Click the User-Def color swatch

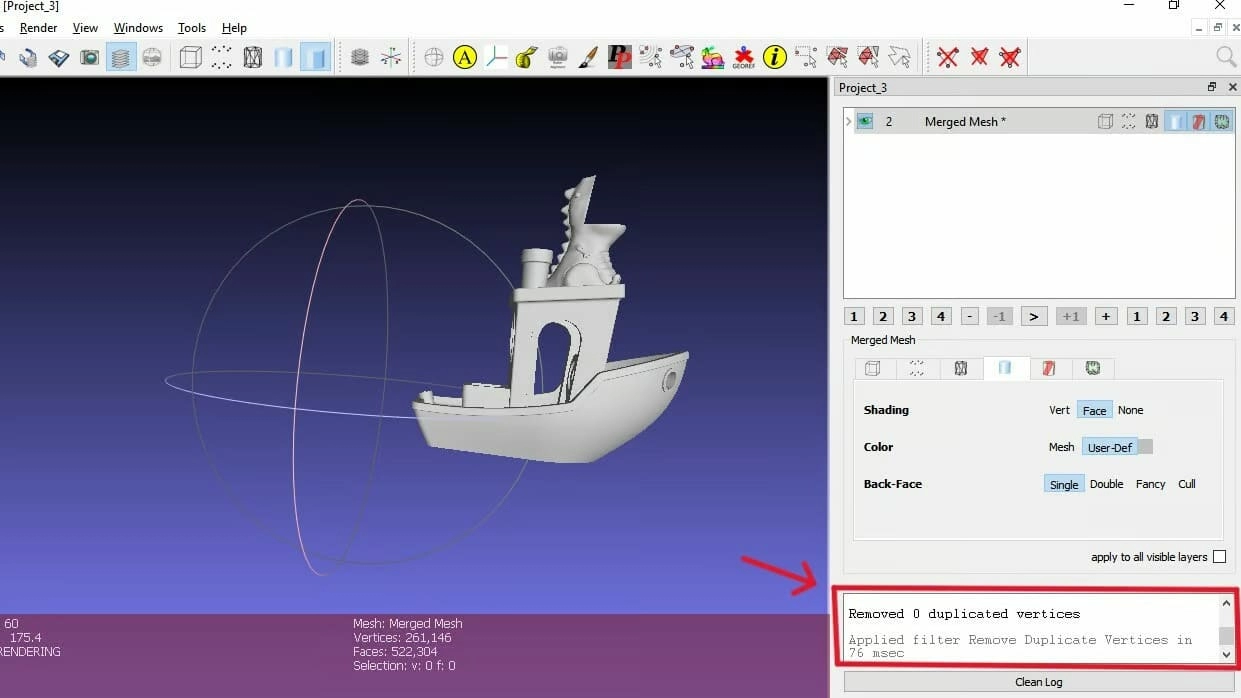click(x=1146, y=447)
